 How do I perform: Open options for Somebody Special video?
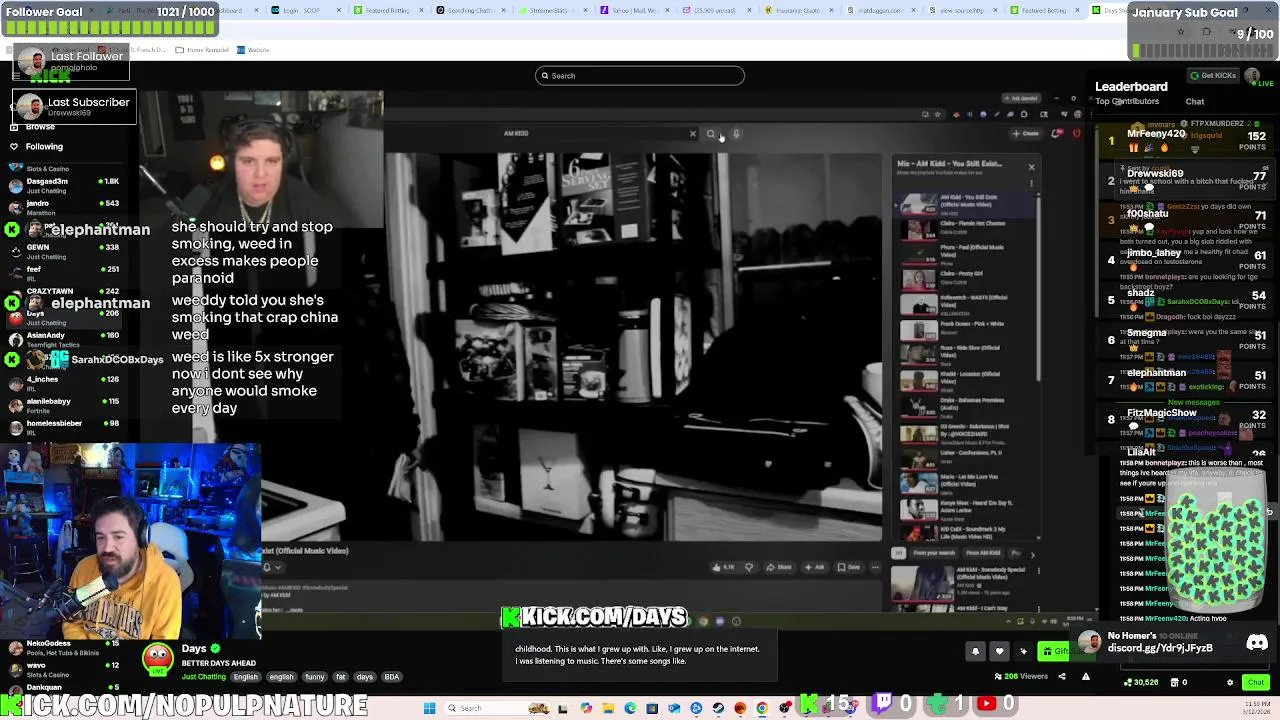1038,571
